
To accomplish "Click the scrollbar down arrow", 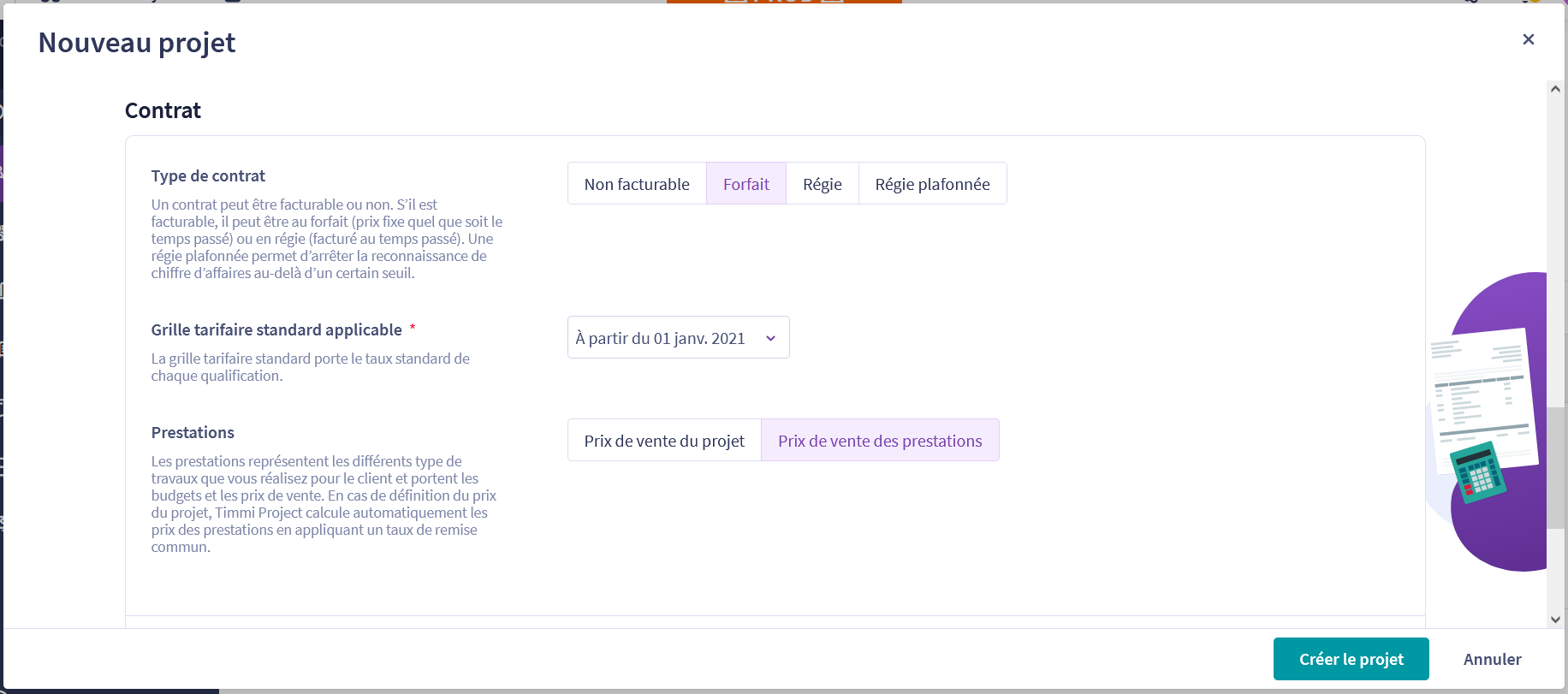I will [1555, 620].
